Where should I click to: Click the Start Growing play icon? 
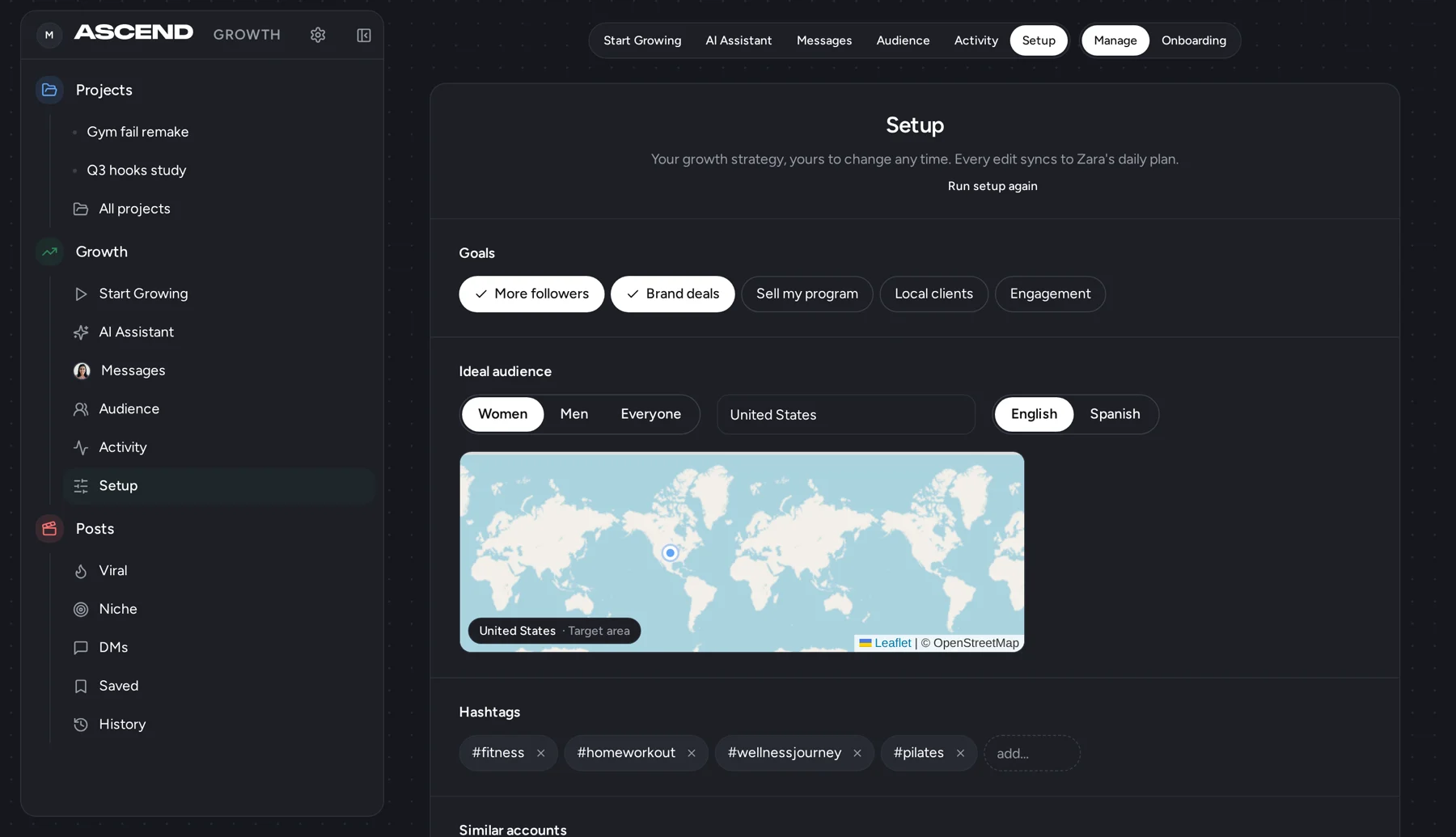[81, 294]
